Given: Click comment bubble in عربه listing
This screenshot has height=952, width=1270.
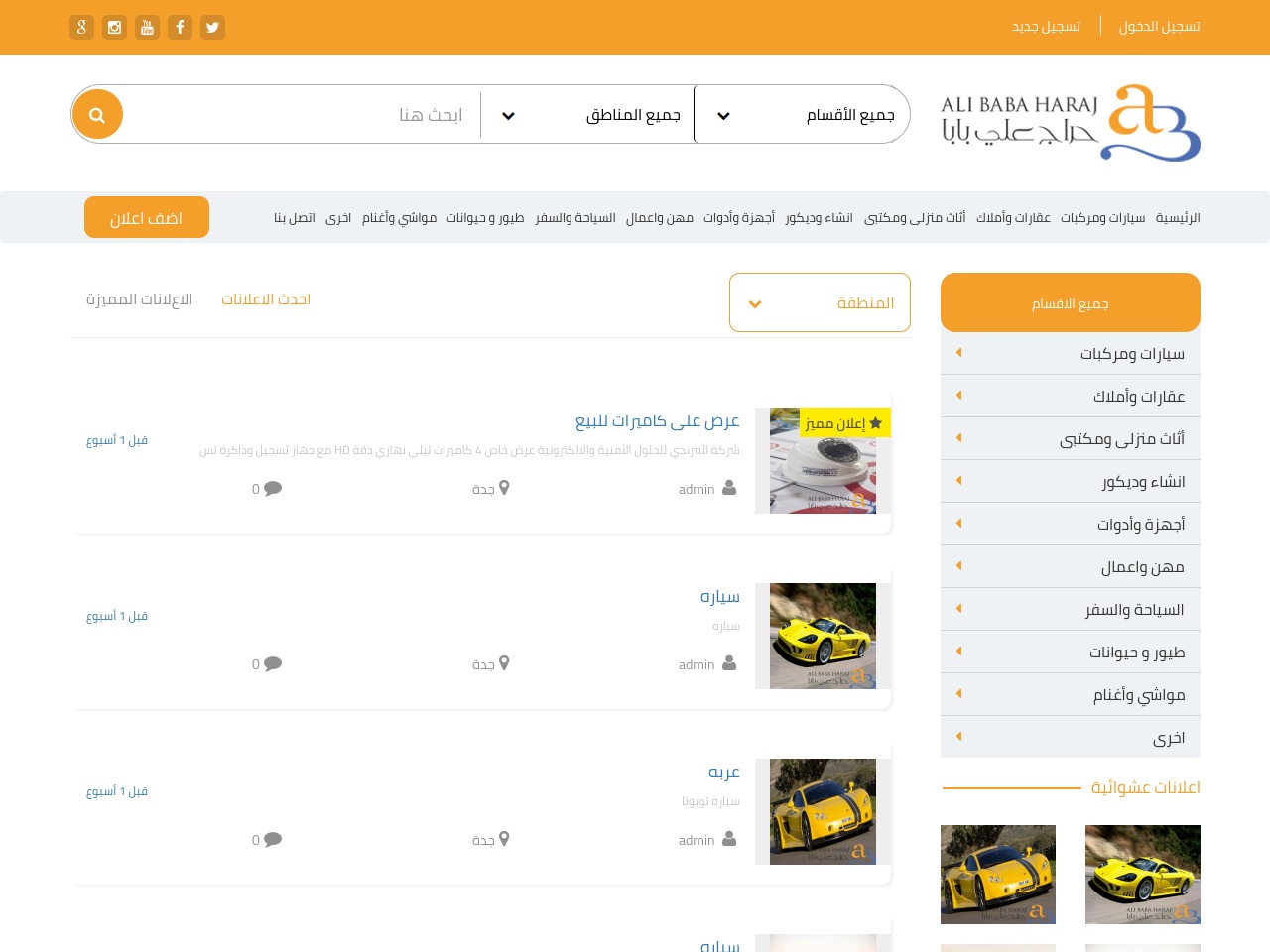Looking at the screenshot, I should click(273, 839).
